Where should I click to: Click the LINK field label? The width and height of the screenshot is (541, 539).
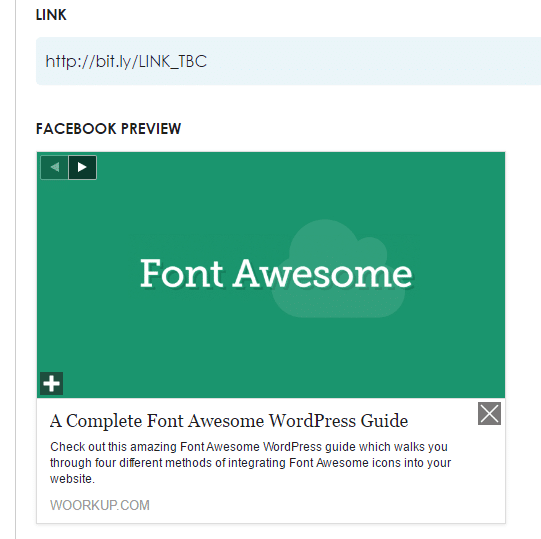click(51, 15)
